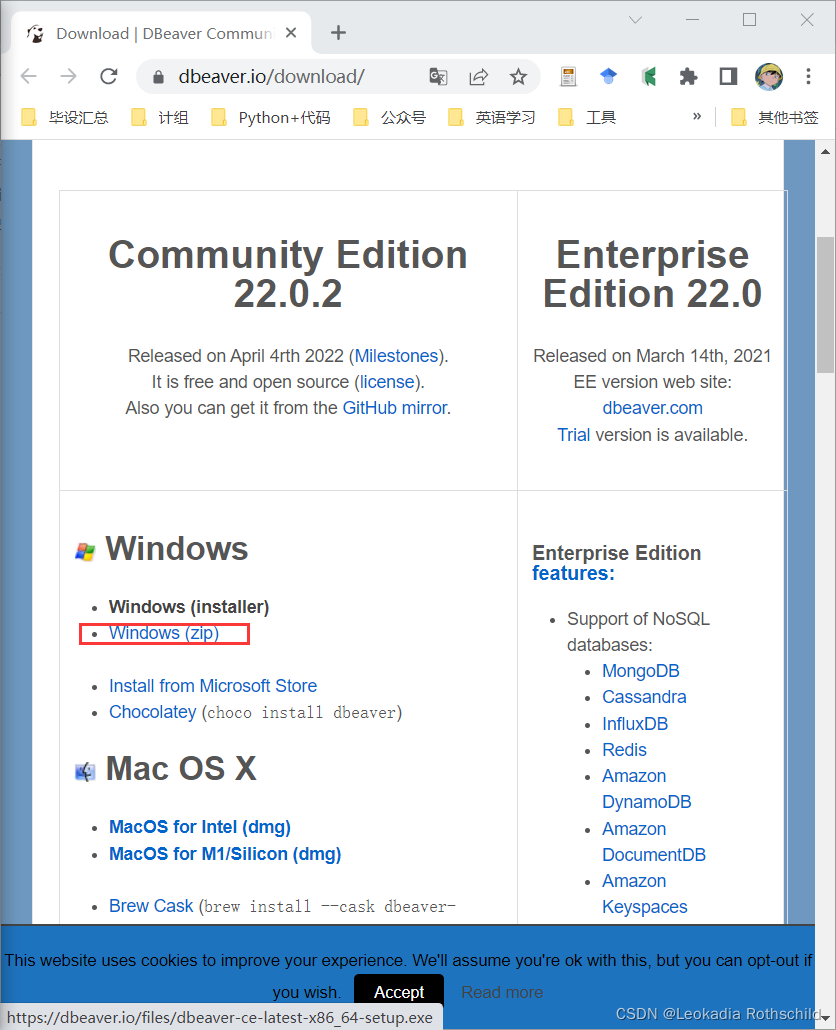Open the Milestones link
The image size is (836, 1030).
click(x=397, y=356)
